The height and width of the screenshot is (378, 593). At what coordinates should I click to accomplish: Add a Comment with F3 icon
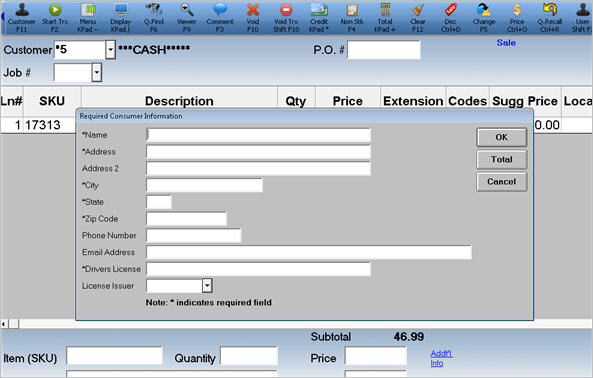(x=220, y=18)
